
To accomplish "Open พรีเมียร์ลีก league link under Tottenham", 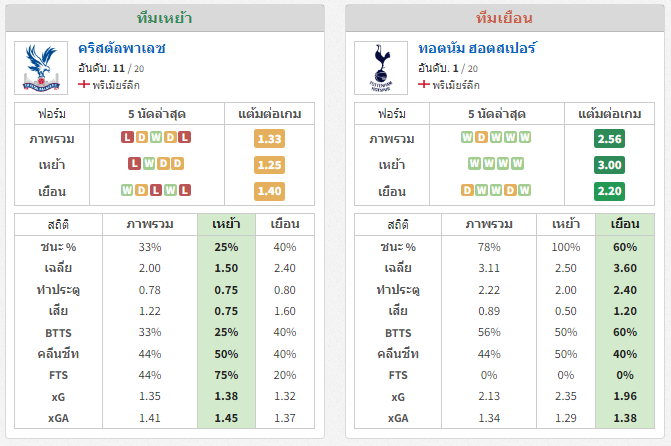I will (x=456, y=85).
